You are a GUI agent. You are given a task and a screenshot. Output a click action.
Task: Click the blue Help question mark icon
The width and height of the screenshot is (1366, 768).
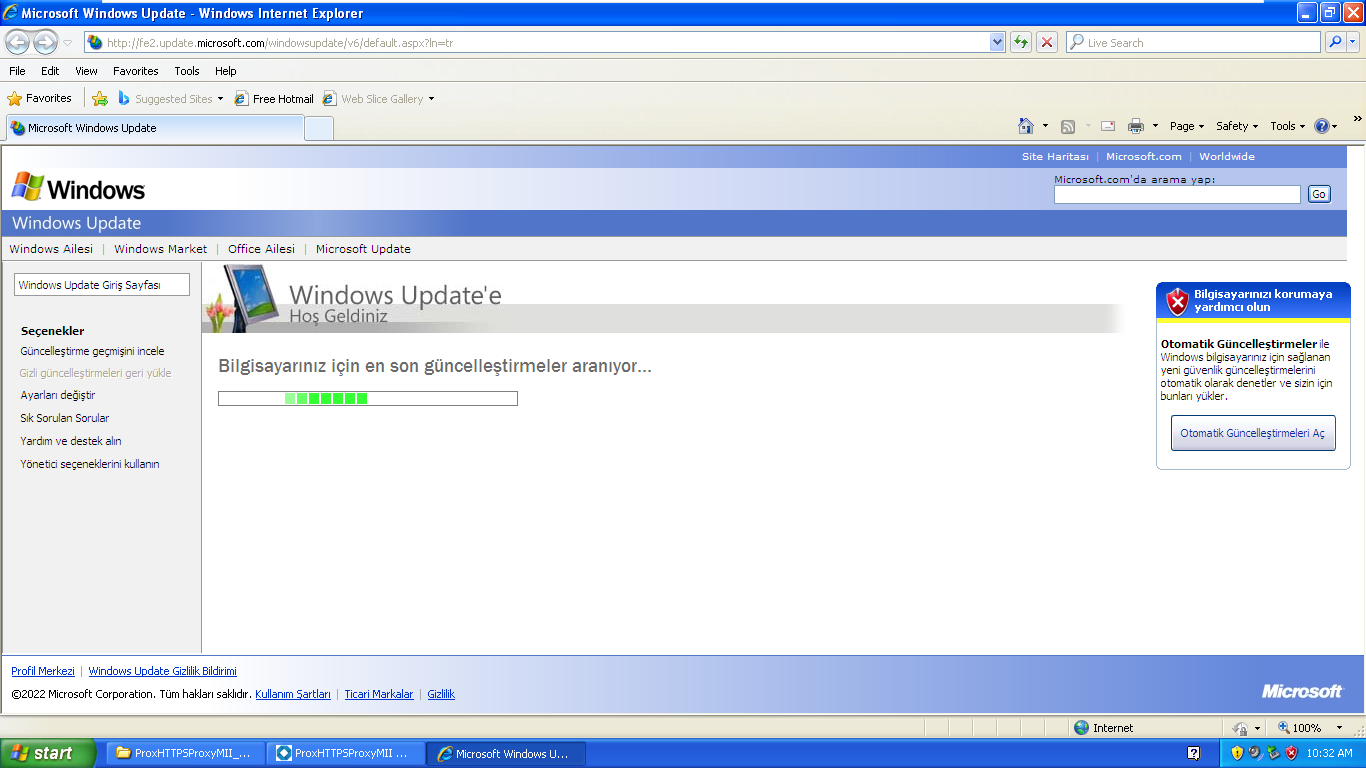click(1323, 126)
